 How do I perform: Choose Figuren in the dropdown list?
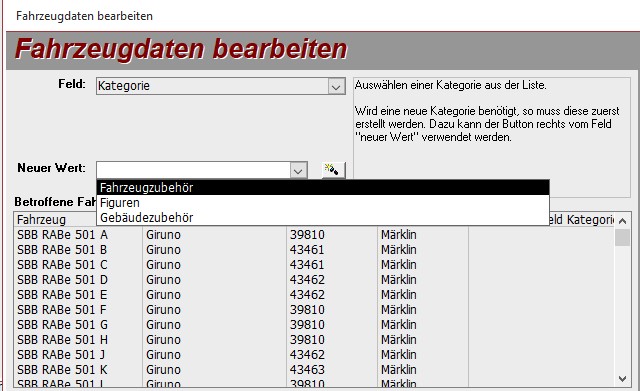323,203
